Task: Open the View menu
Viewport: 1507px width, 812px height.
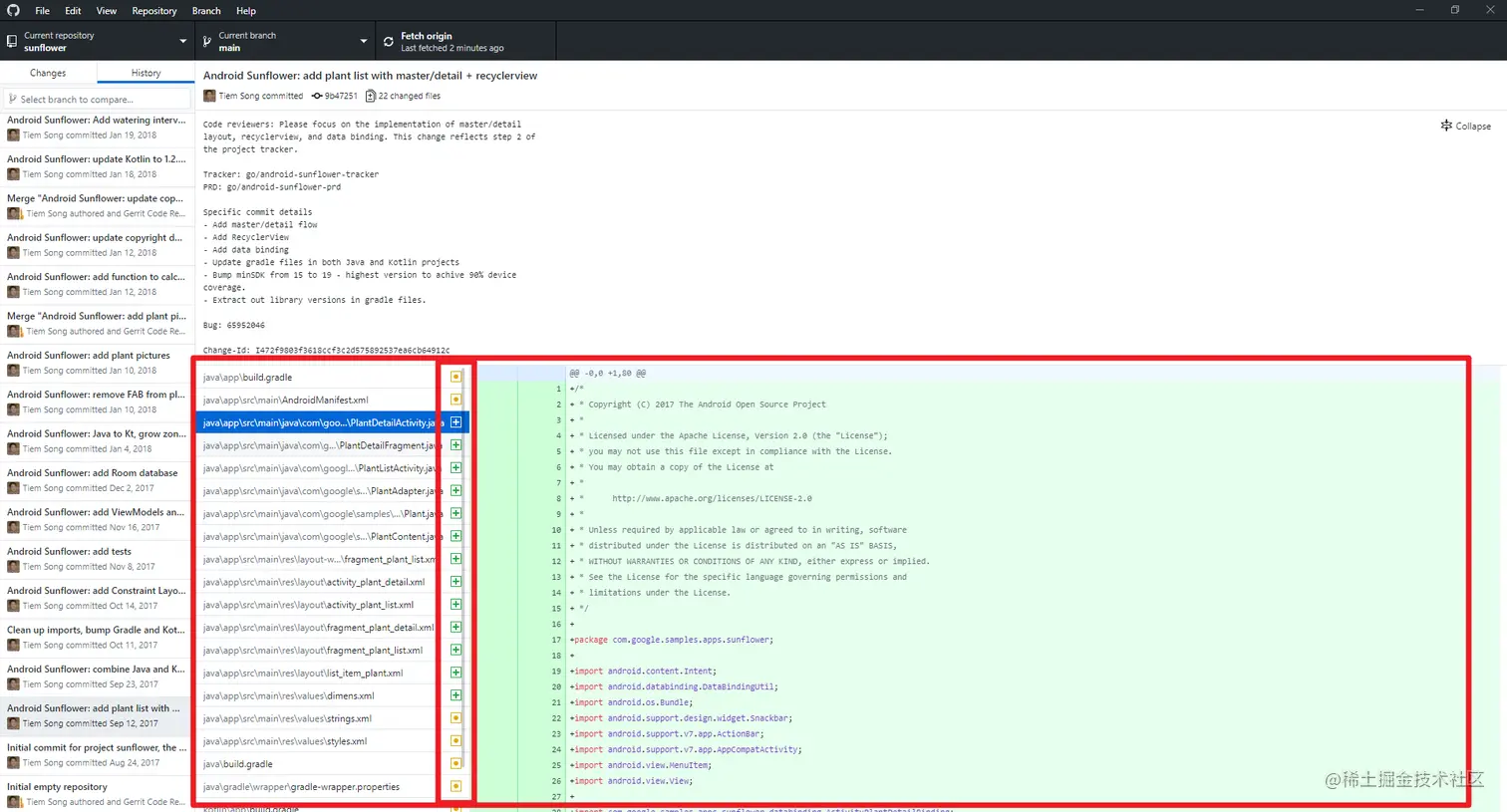Action: tap(107, 11)
